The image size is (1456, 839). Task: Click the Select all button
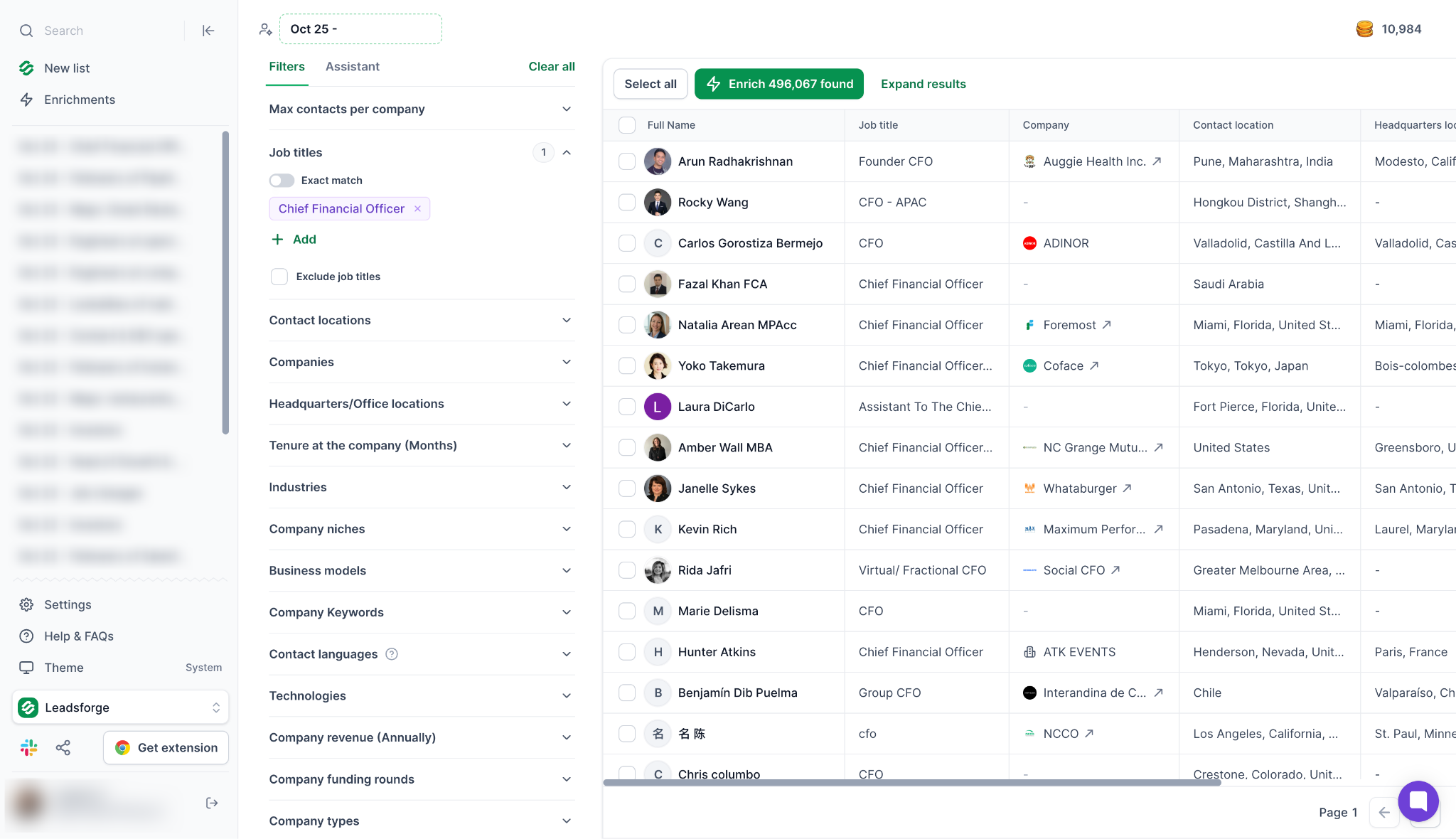coord(651,84)
